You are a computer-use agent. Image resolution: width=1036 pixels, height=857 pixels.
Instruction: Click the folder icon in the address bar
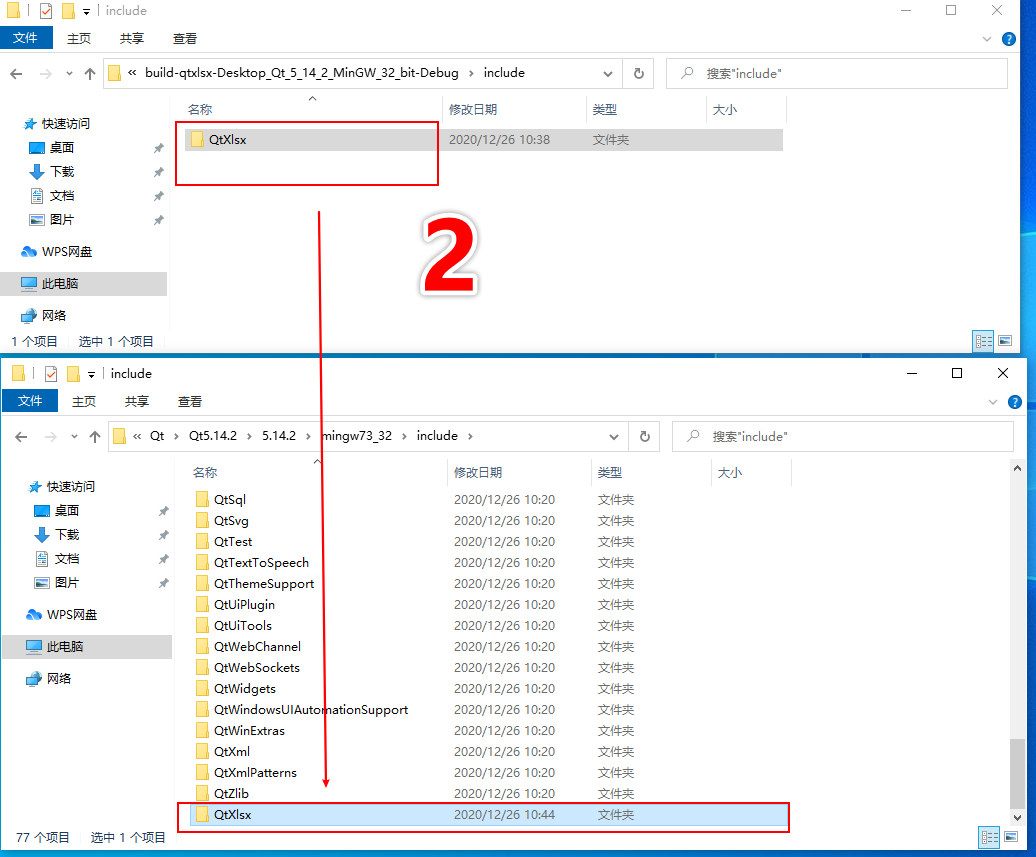click(115, 73)
